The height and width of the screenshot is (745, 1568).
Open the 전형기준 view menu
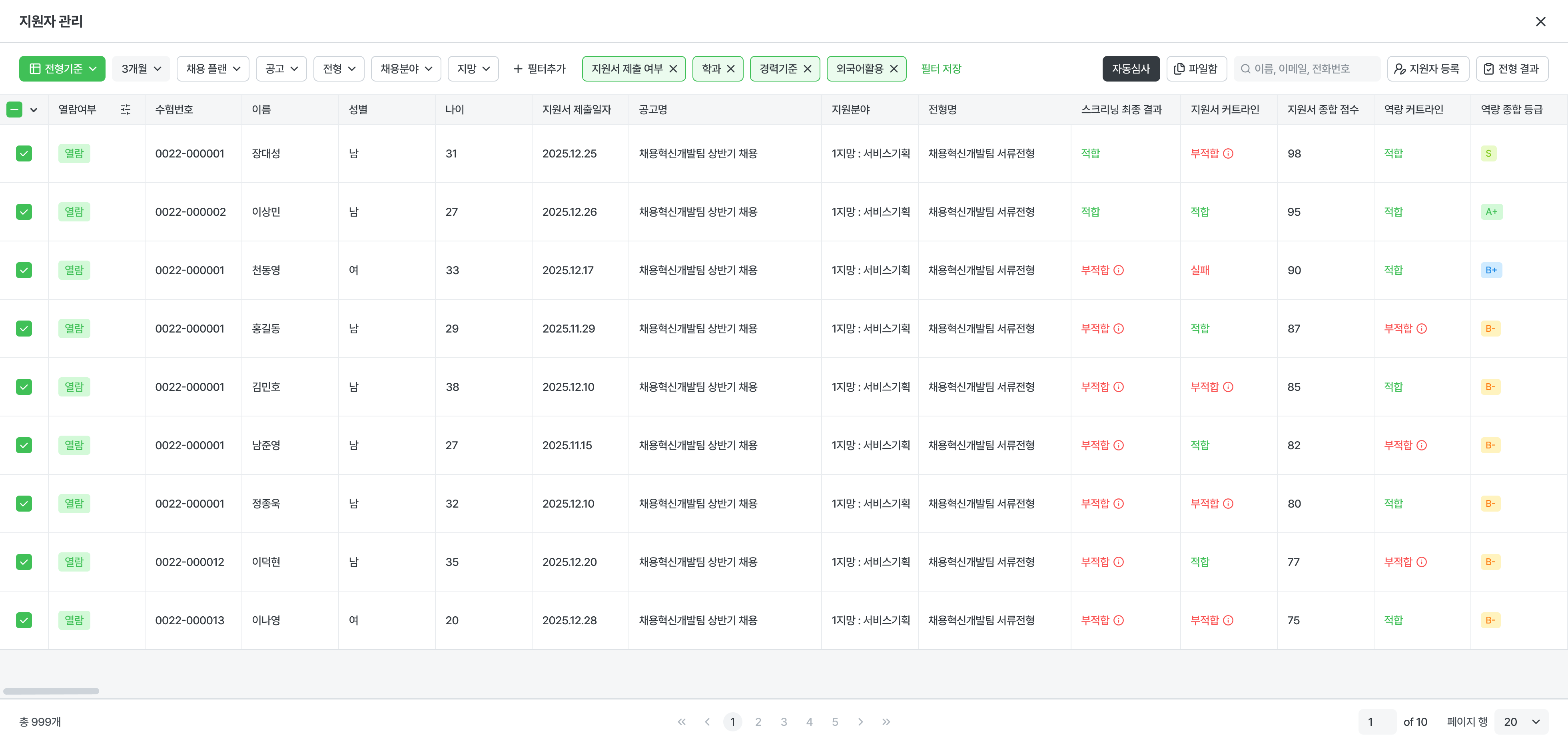(62, 69)
